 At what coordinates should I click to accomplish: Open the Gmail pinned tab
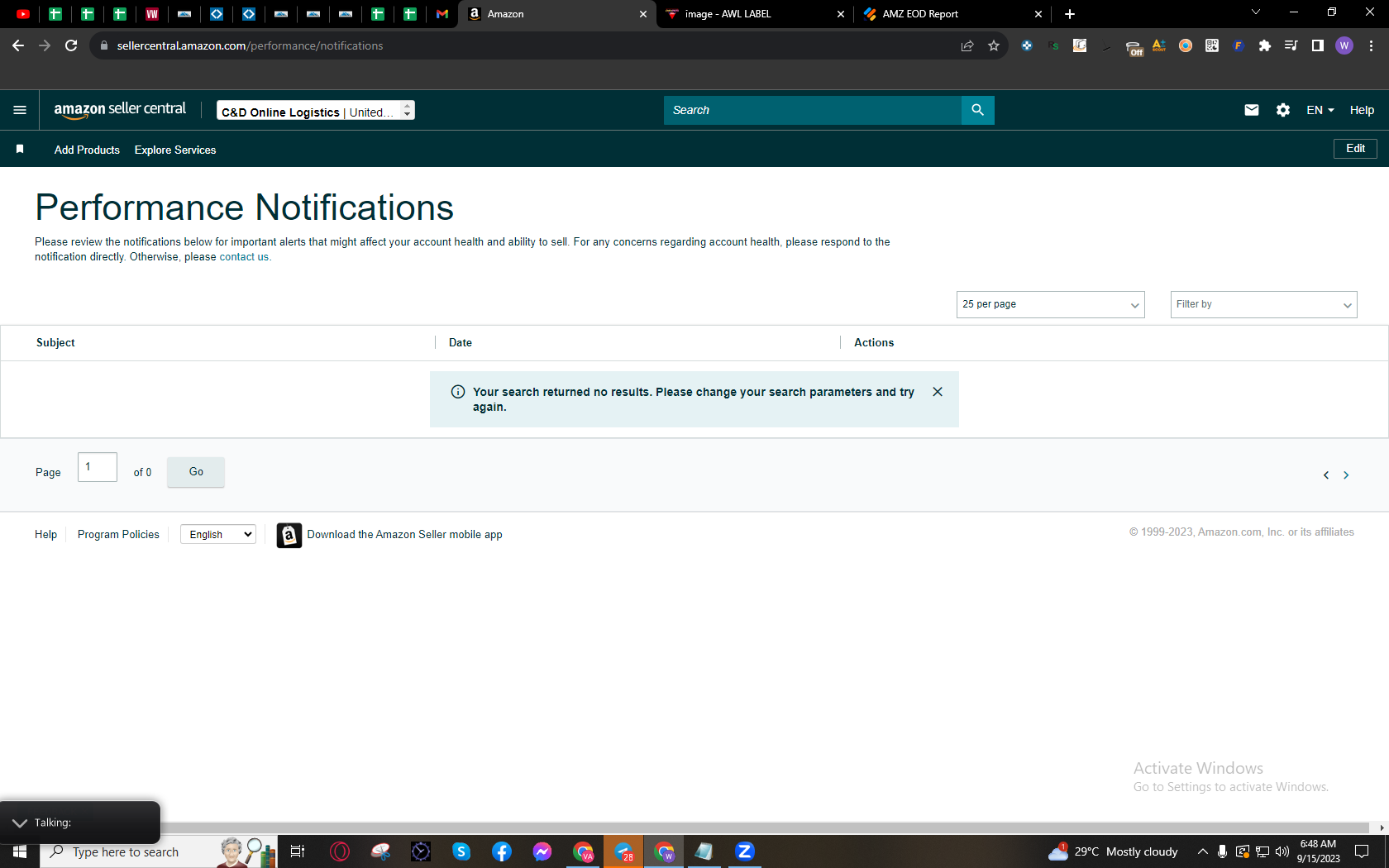pyautogui.click(x=442, y=14)
